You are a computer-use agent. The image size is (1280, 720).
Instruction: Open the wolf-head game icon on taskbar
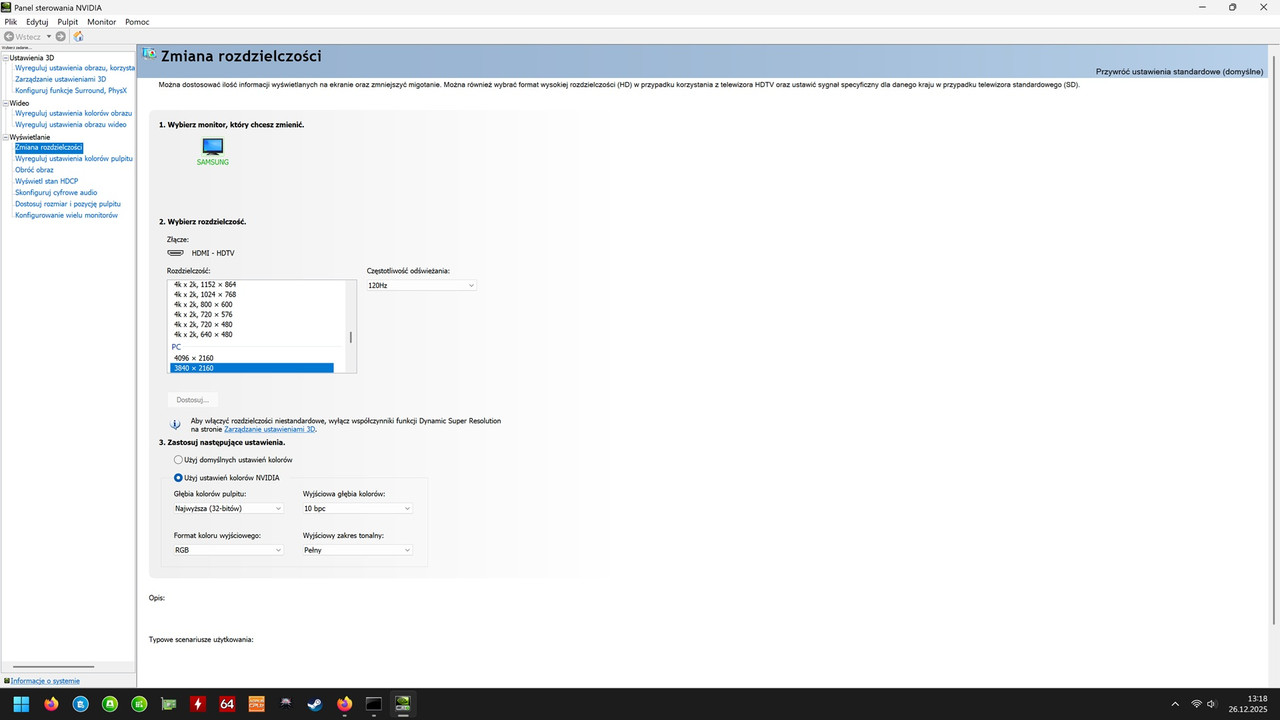[286, 704]
